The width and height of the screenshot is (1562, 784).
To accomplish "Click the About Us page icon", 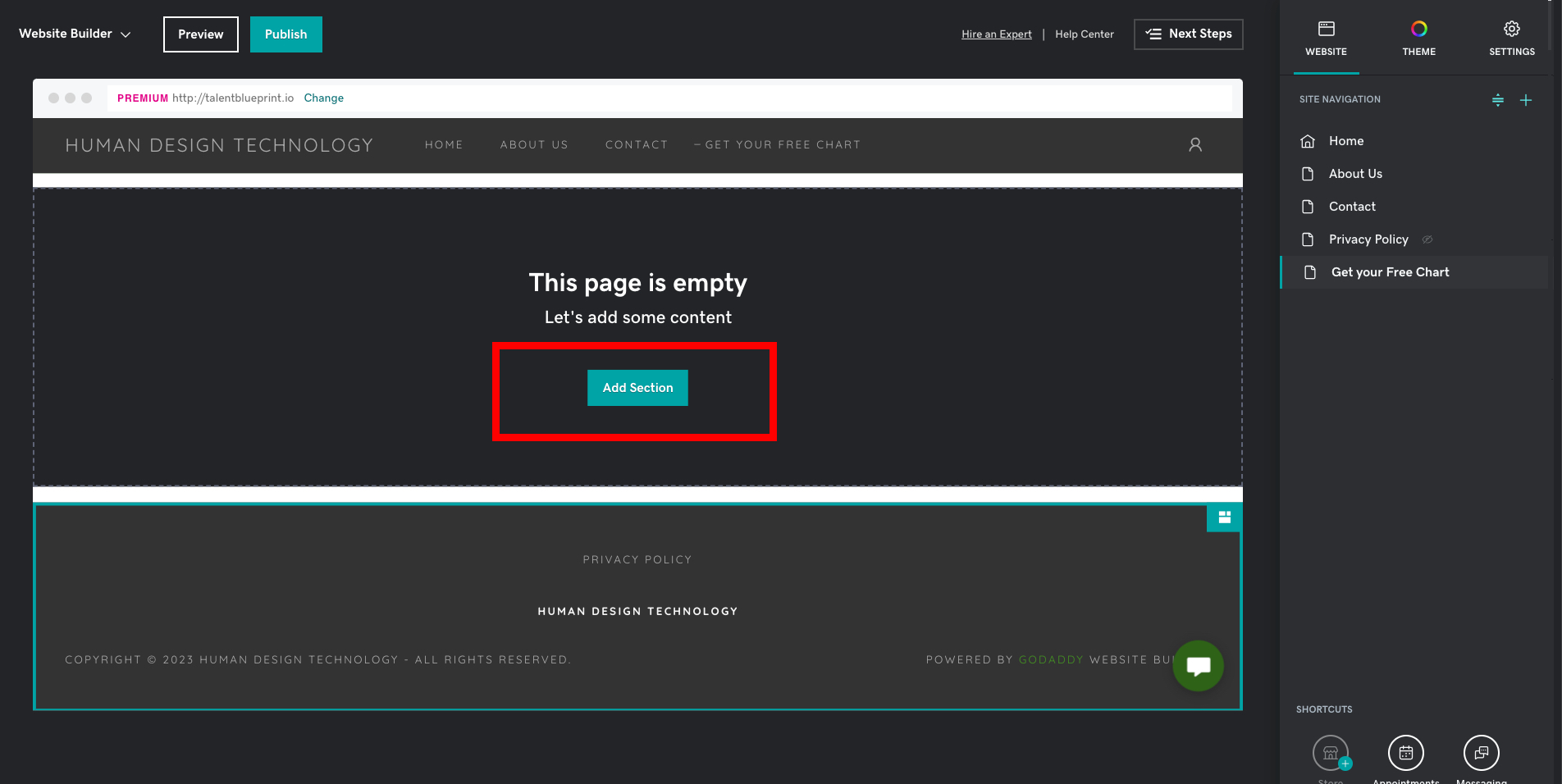I will [x=1308, y=174].
